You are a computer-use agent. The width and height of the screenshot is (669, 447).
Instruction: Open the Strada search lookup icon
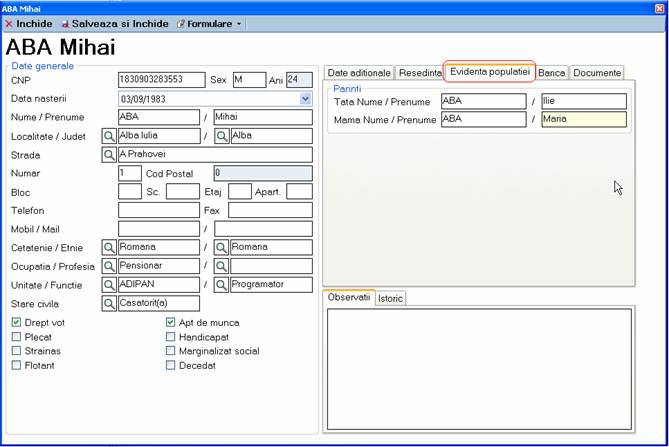tap(109, 155)
